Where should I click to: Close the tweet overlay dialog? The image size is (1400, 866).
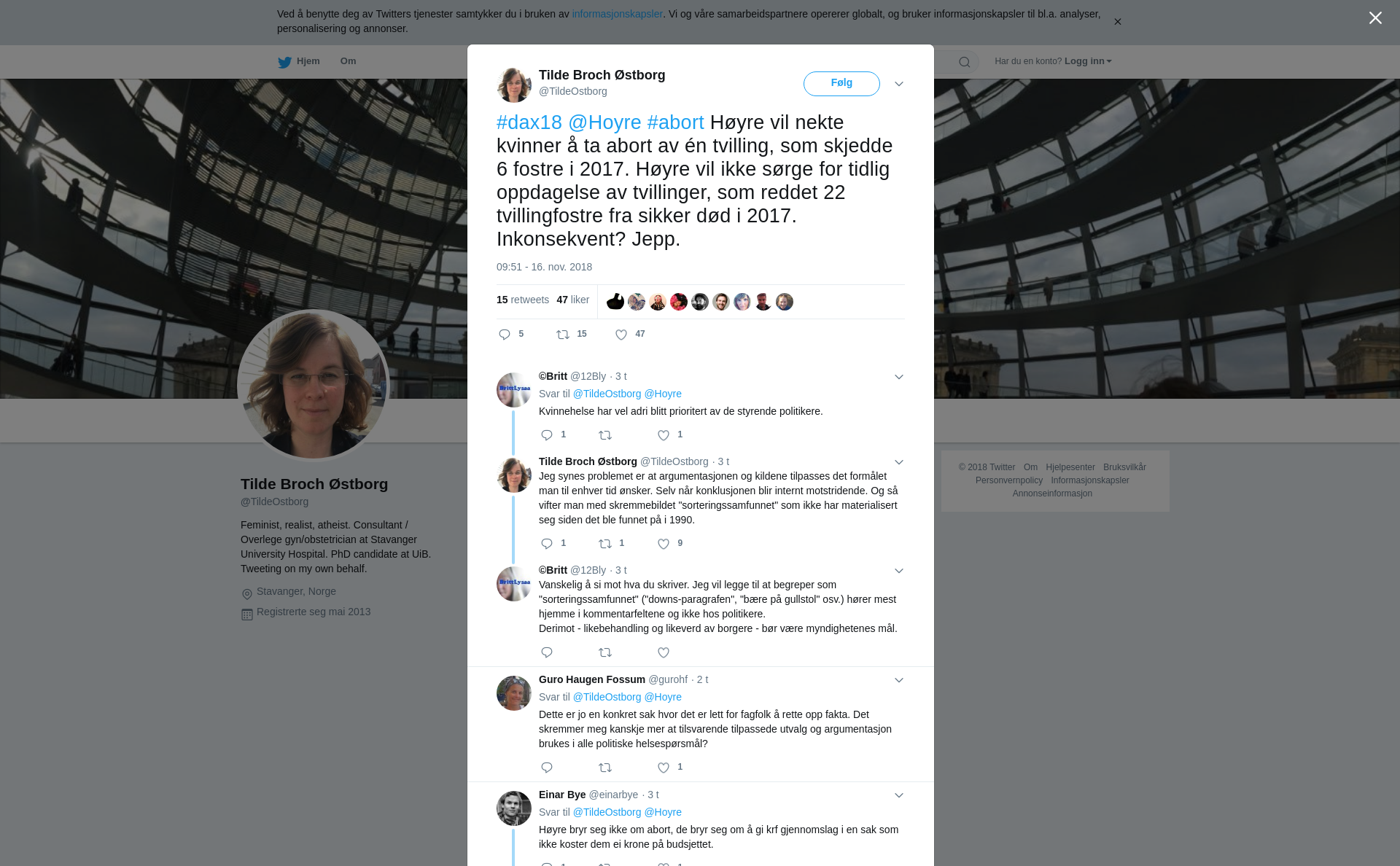[x=1375, y=18]
